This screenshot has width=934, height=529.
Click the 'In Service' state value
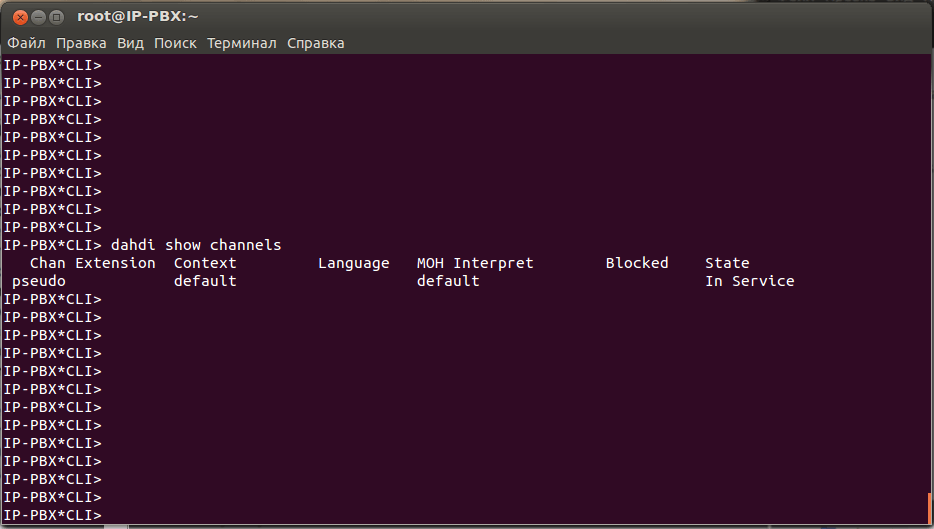(x=749, y=281)
